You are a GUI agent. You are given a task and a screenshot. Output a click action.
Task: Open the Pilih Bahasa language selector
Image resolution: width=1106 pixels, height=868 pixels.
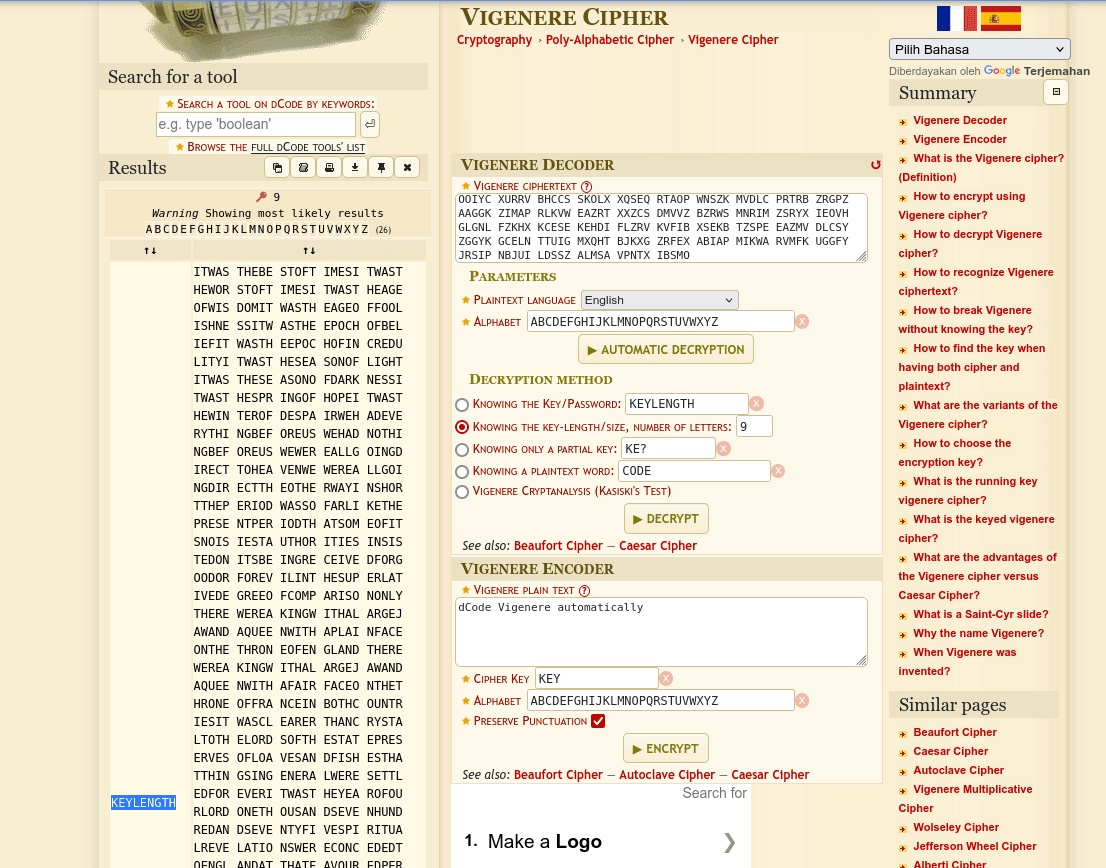pos(979,48)
